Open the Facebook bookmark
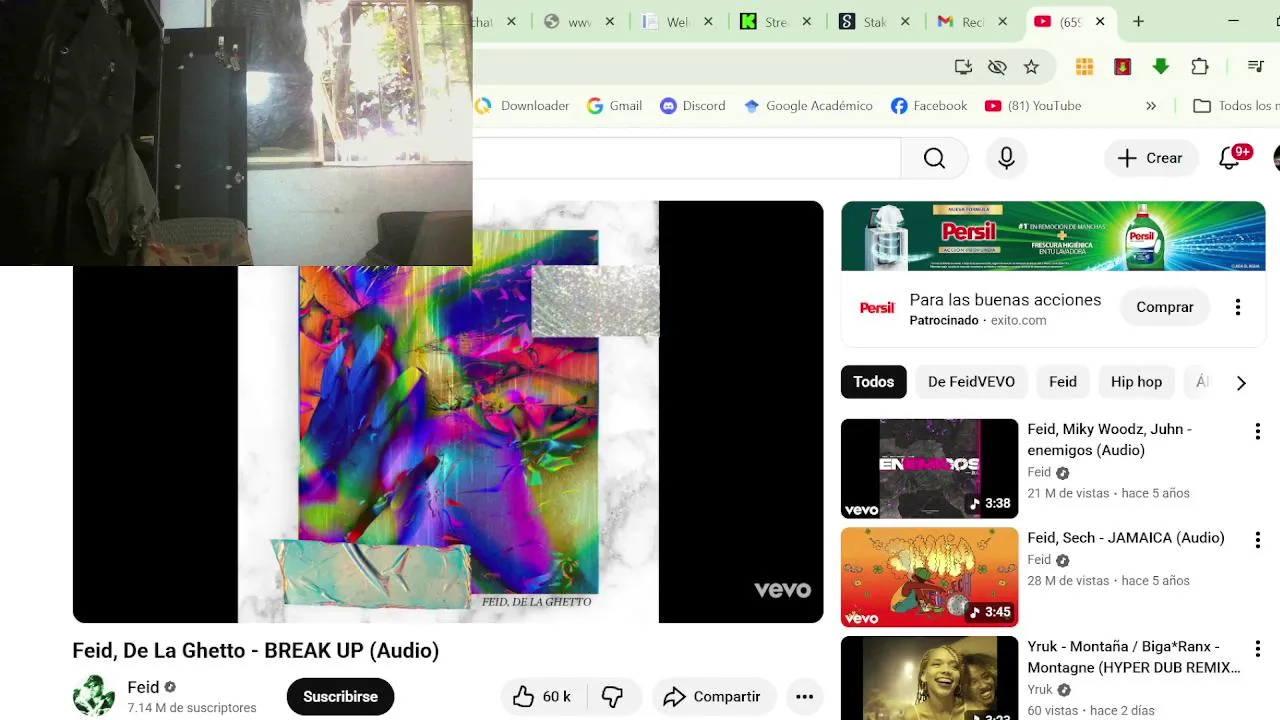Screen dimensions: 1280x720 (929, 106)
